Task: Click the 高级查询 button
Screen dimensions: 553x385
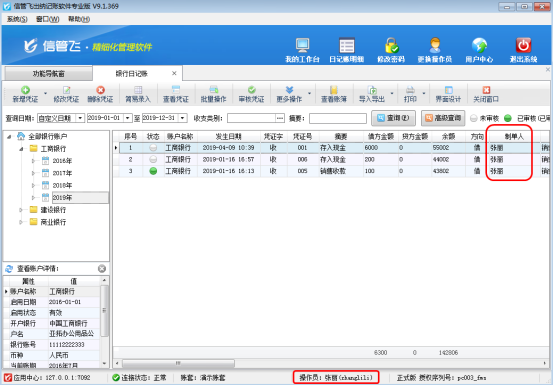Action: 443,118
